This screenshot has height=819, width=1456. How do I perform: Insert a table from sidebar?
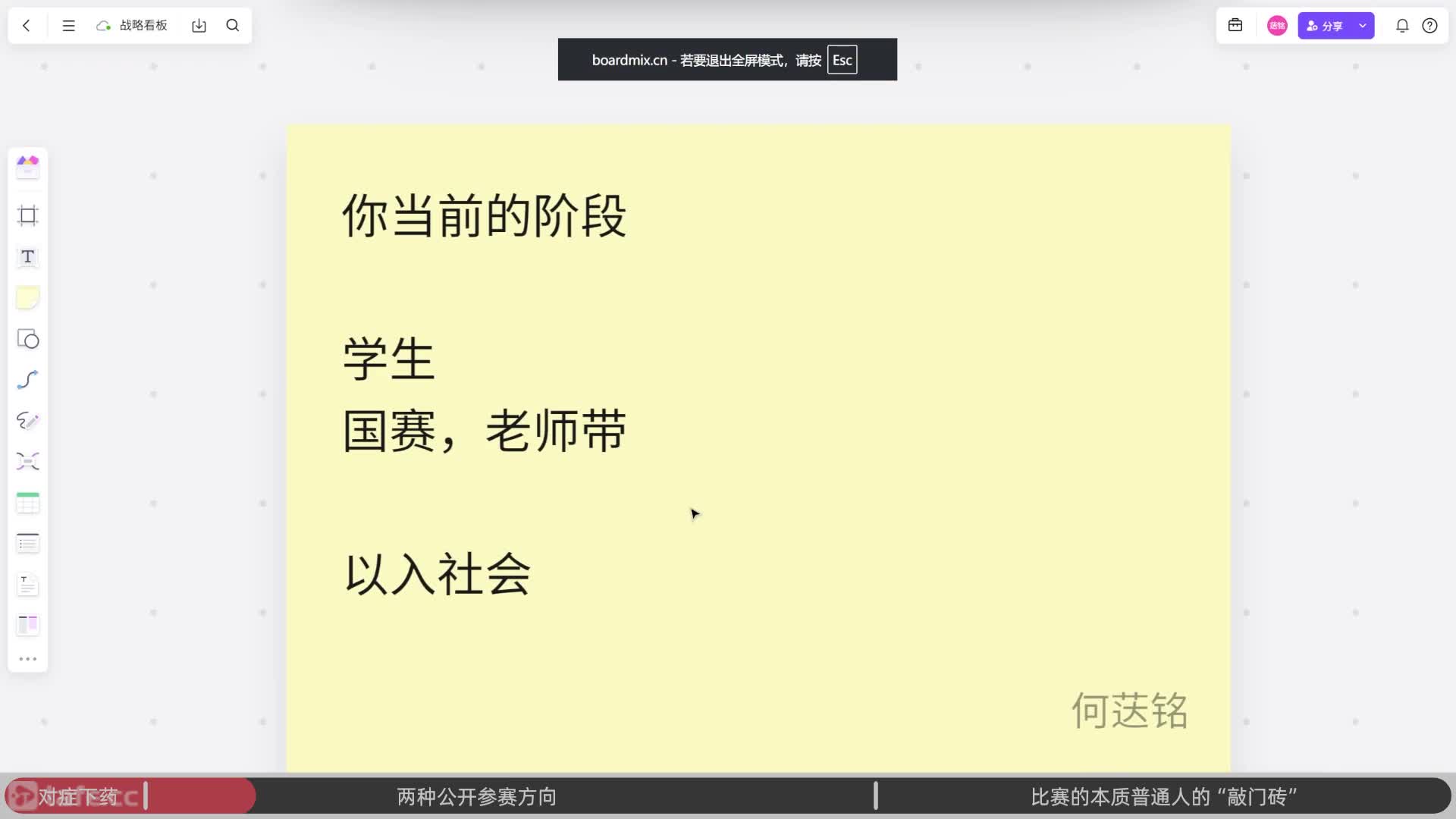[28, 503]
